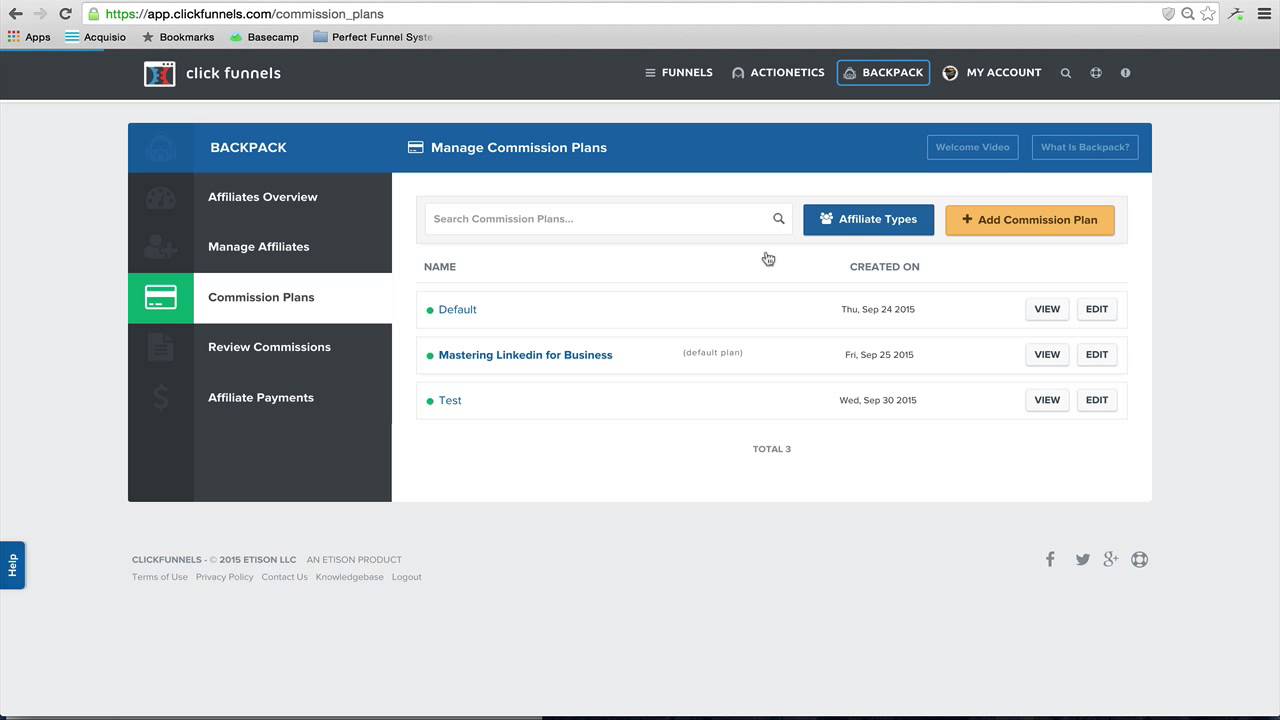Image resolution: width=1280 pixels, height=720 pixels.
Task: Go to Manage Affiliates
Action: [260, 247]
